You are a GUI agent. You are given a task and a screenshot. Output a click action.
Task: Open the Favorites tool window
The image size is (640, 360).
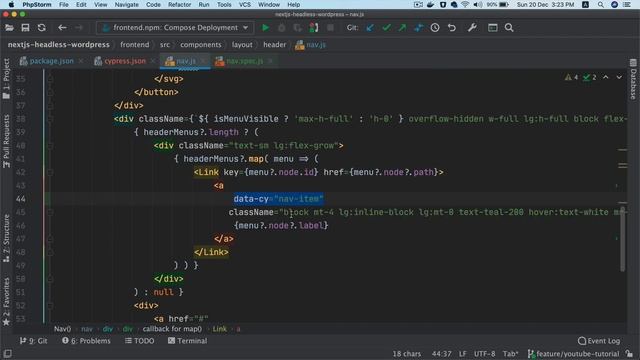pos(6,302)
